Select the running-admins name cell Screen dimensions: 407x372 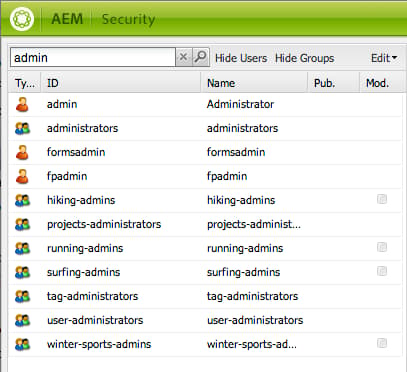[x=245, y=248]
